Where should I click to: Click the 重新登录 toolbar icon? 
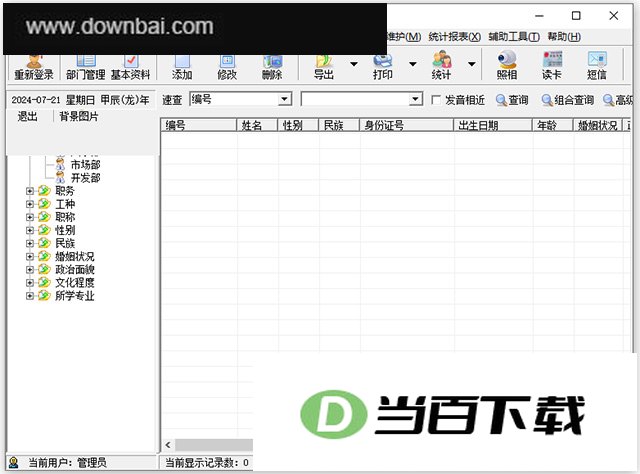coord(34,68)
